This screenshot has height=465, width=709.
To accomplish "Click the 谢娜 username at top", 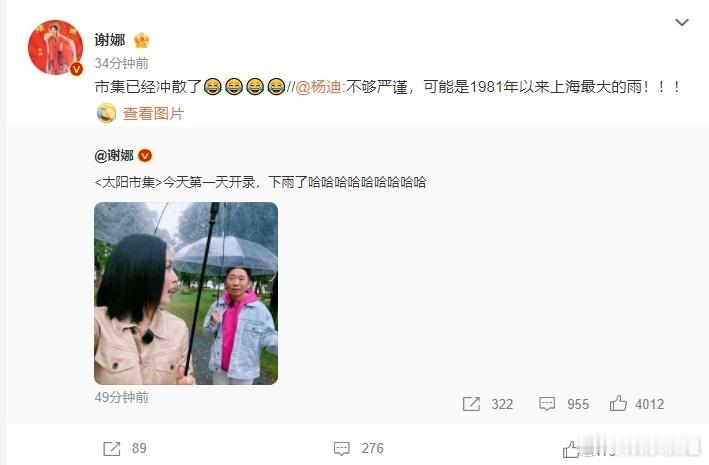I will (110, 40).
